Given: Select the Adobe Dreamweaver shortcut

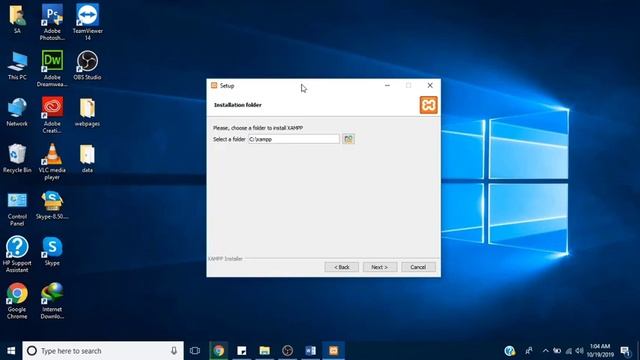Looking at the screenshot, I should pyautogui.click(x=52, y=69).
